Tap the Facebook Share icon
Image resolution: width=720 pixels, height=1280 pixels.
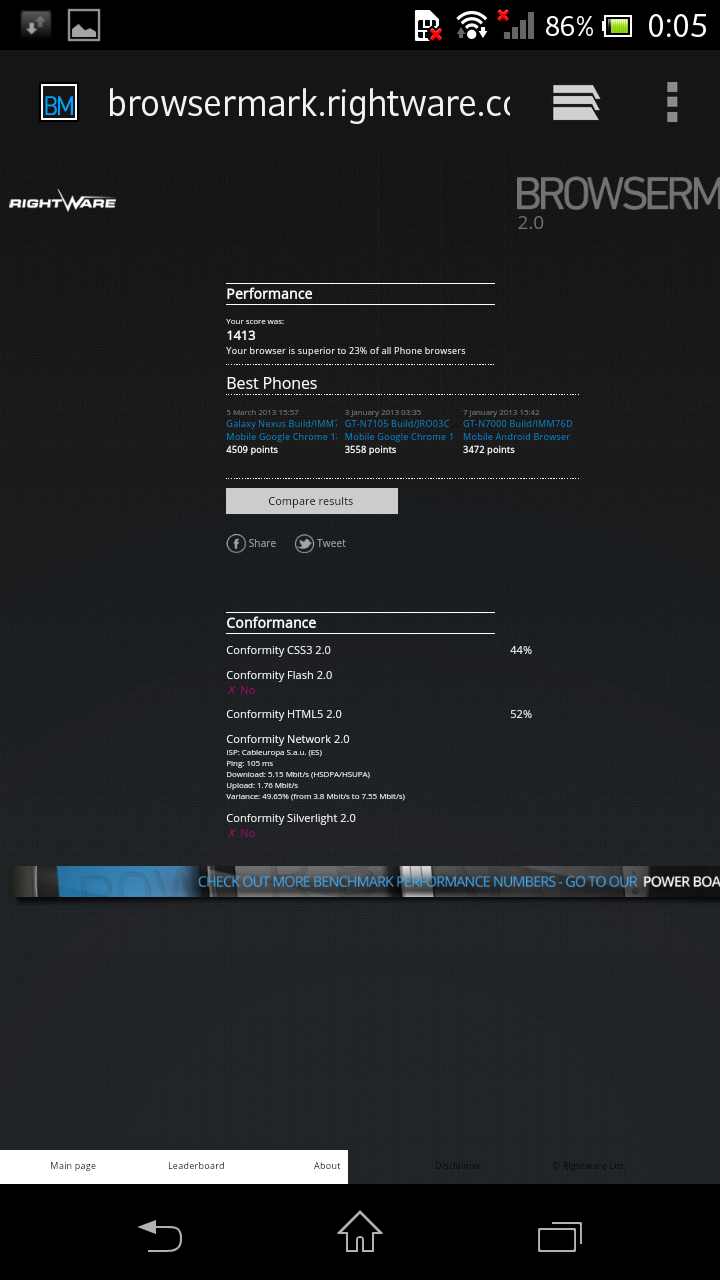click(x=237, y=543)
